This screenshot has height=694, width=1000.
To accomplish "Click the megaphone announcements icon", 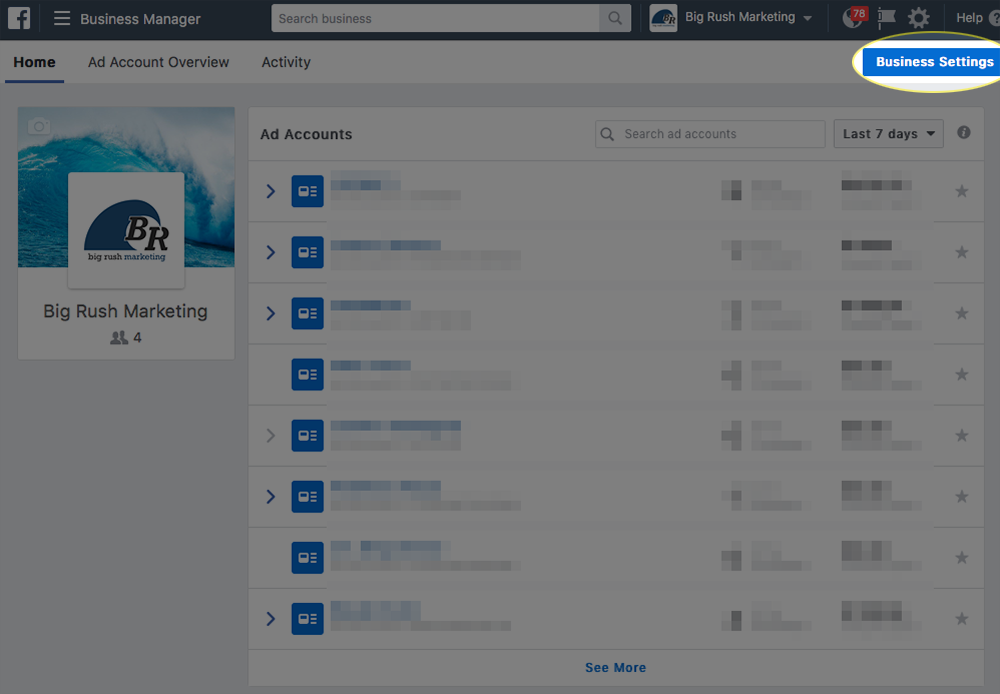I will [x=886, y=17].
